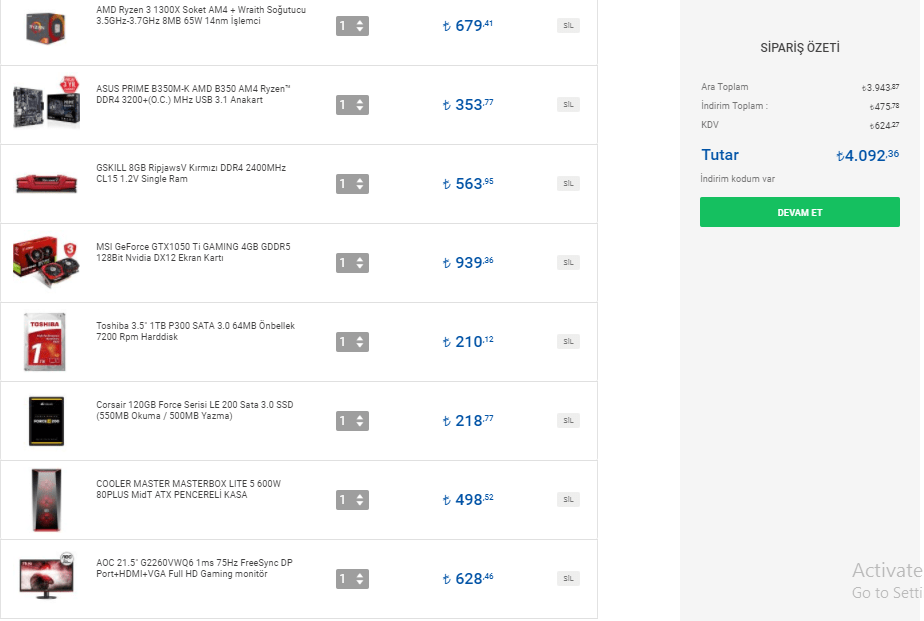The image size is (924, 621).
Task: Remove GSKILL 8GB RipjawsV with SİL
Action: click(x=568, y=183)
